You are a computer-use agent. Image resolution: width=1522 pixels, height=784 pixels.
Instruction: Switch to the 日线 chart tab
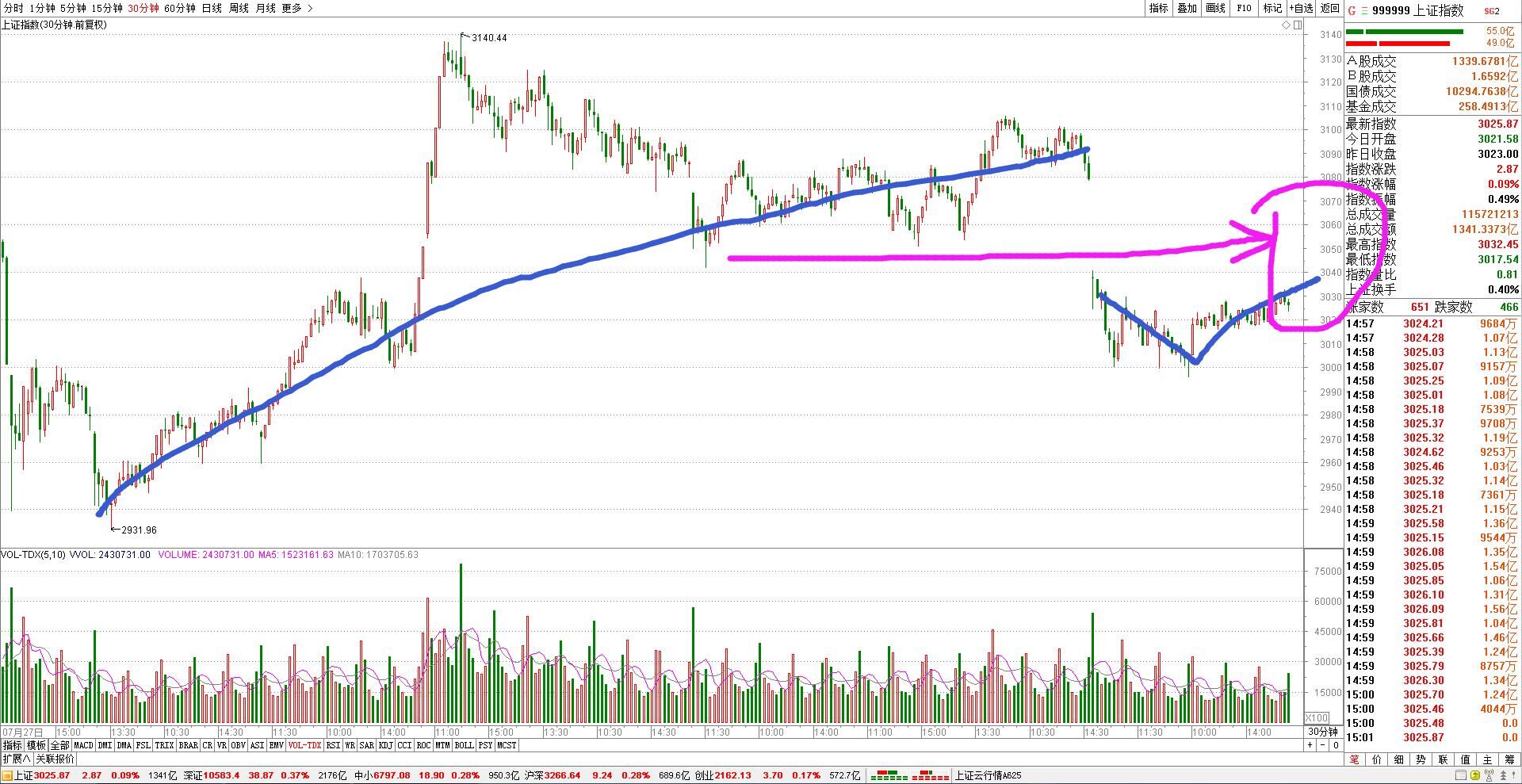212,8
